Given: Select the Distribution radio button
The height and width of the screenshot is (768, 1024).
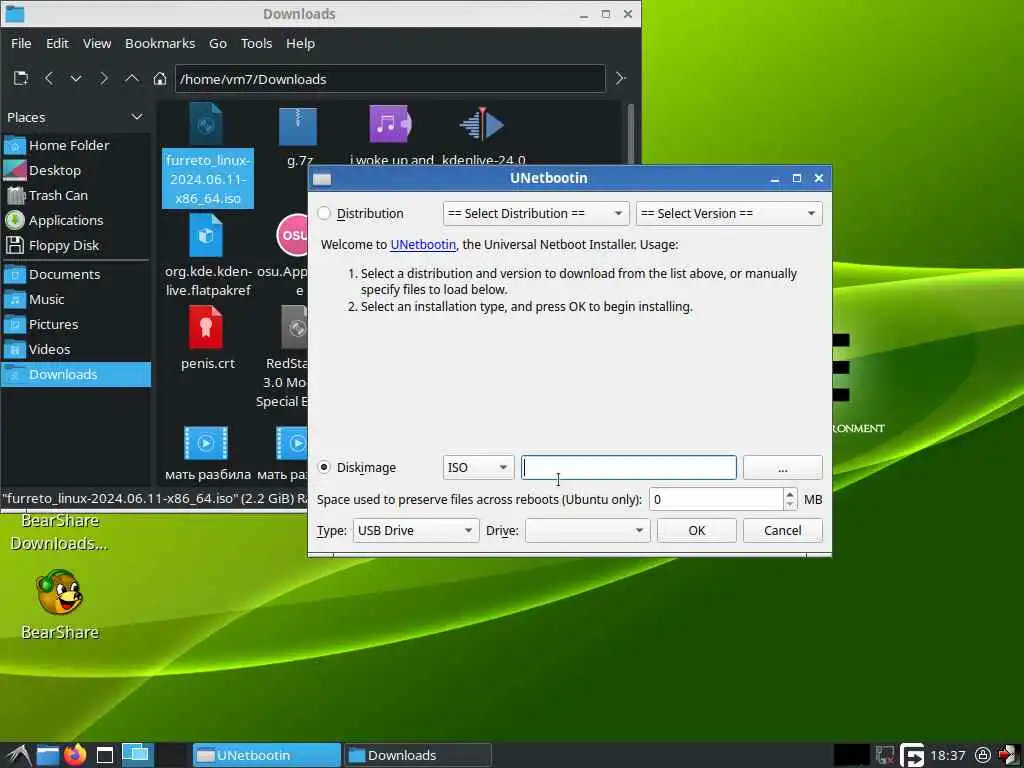Looking at the screenshot, I should tap(324, 214).
